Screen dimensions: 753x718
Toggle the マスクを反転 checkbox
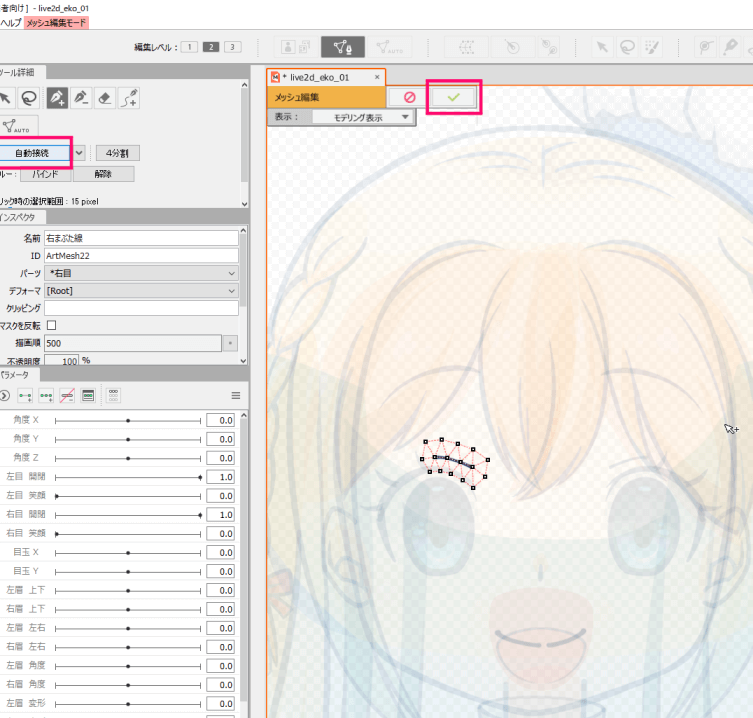[51, 325]
